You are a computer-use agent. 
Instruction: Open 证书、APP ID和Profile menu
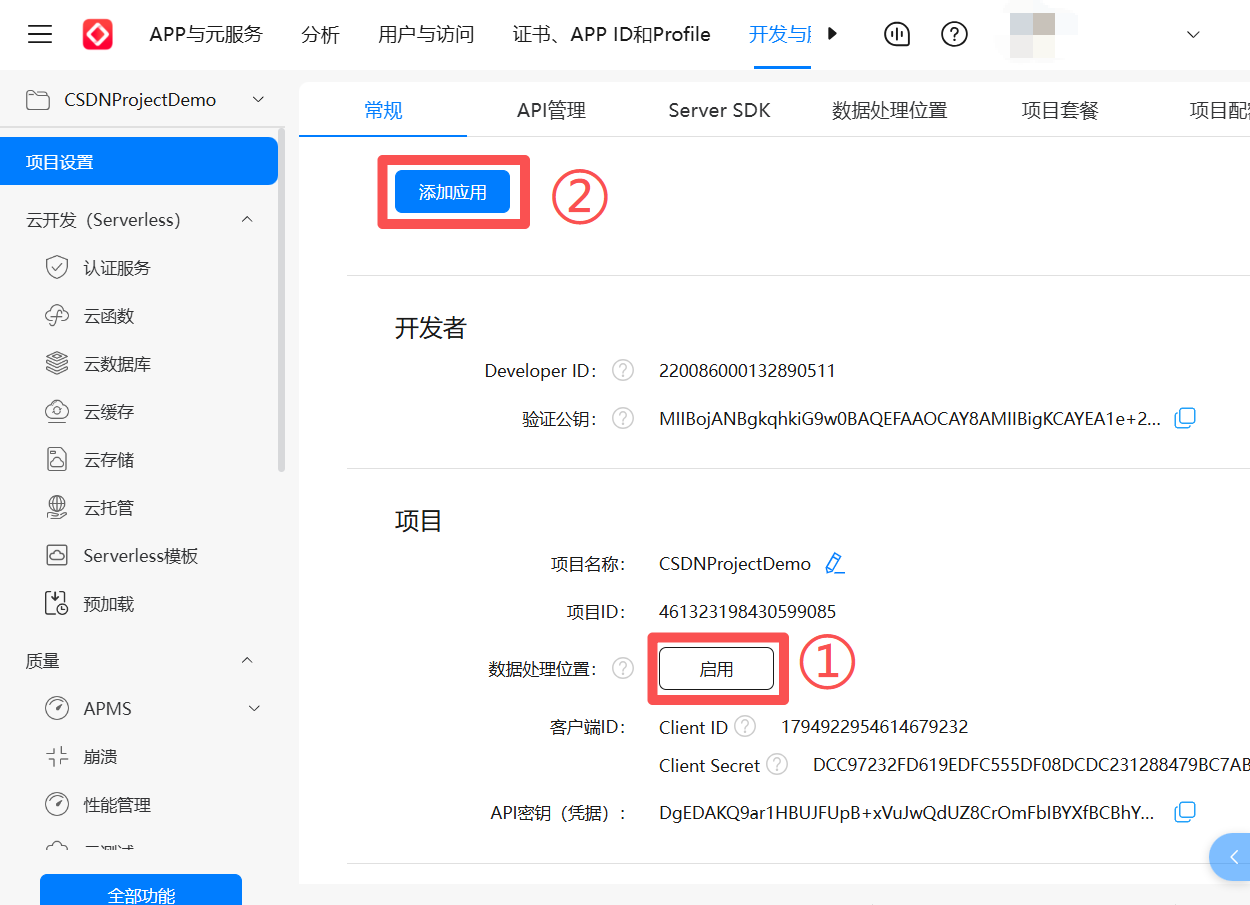612,35
